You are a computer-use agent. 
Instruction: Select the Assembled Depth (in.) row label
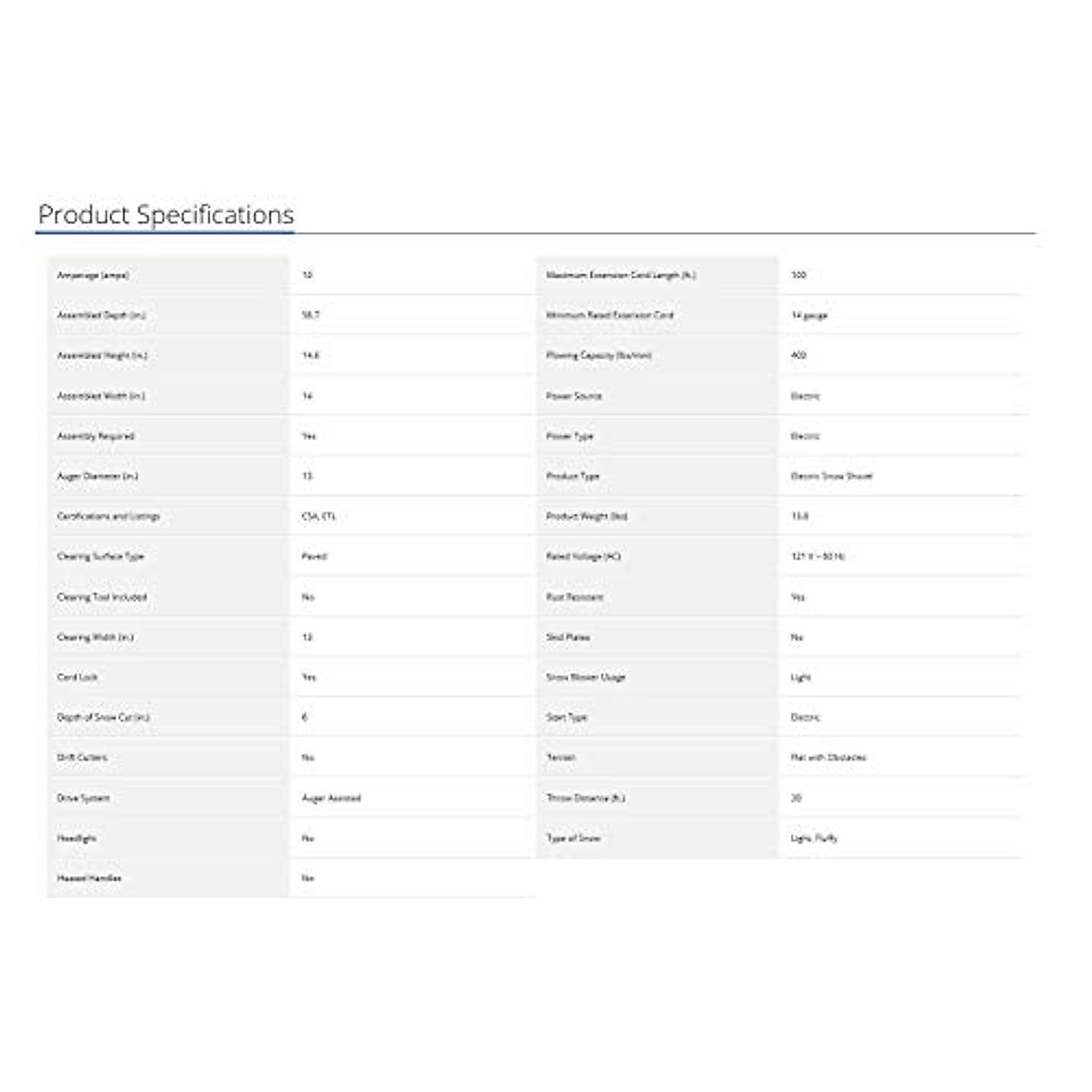[101, 315]
